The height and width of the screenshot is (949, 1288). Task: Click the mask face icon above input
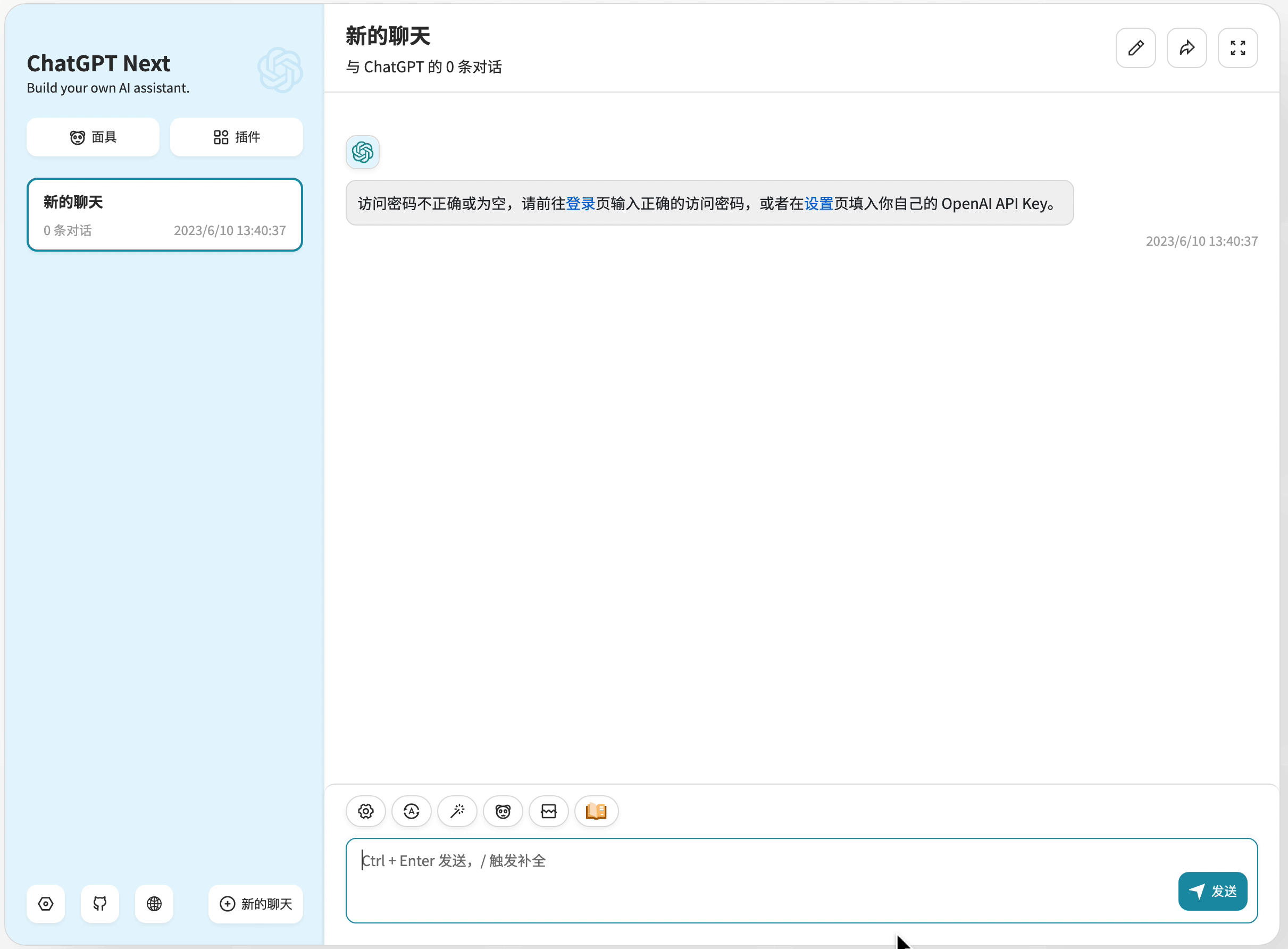[503, 811]
